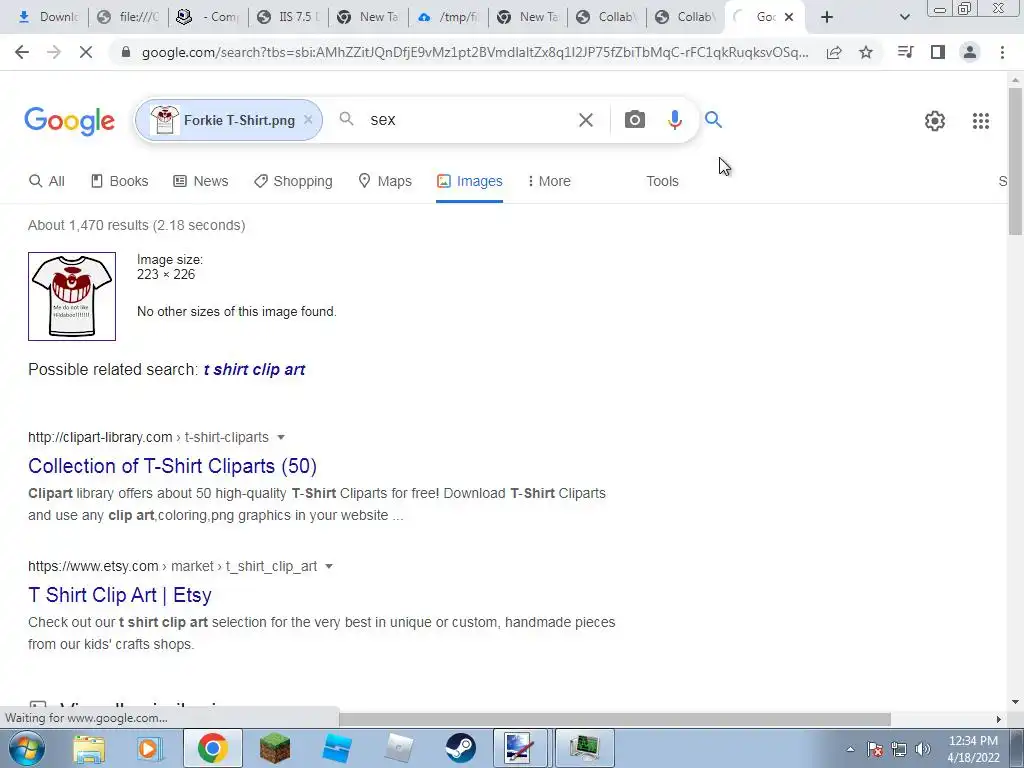The image size is (1024, 768).
Task: Show hidden system tray icons arrow
Action: click(x=850, y=749)
